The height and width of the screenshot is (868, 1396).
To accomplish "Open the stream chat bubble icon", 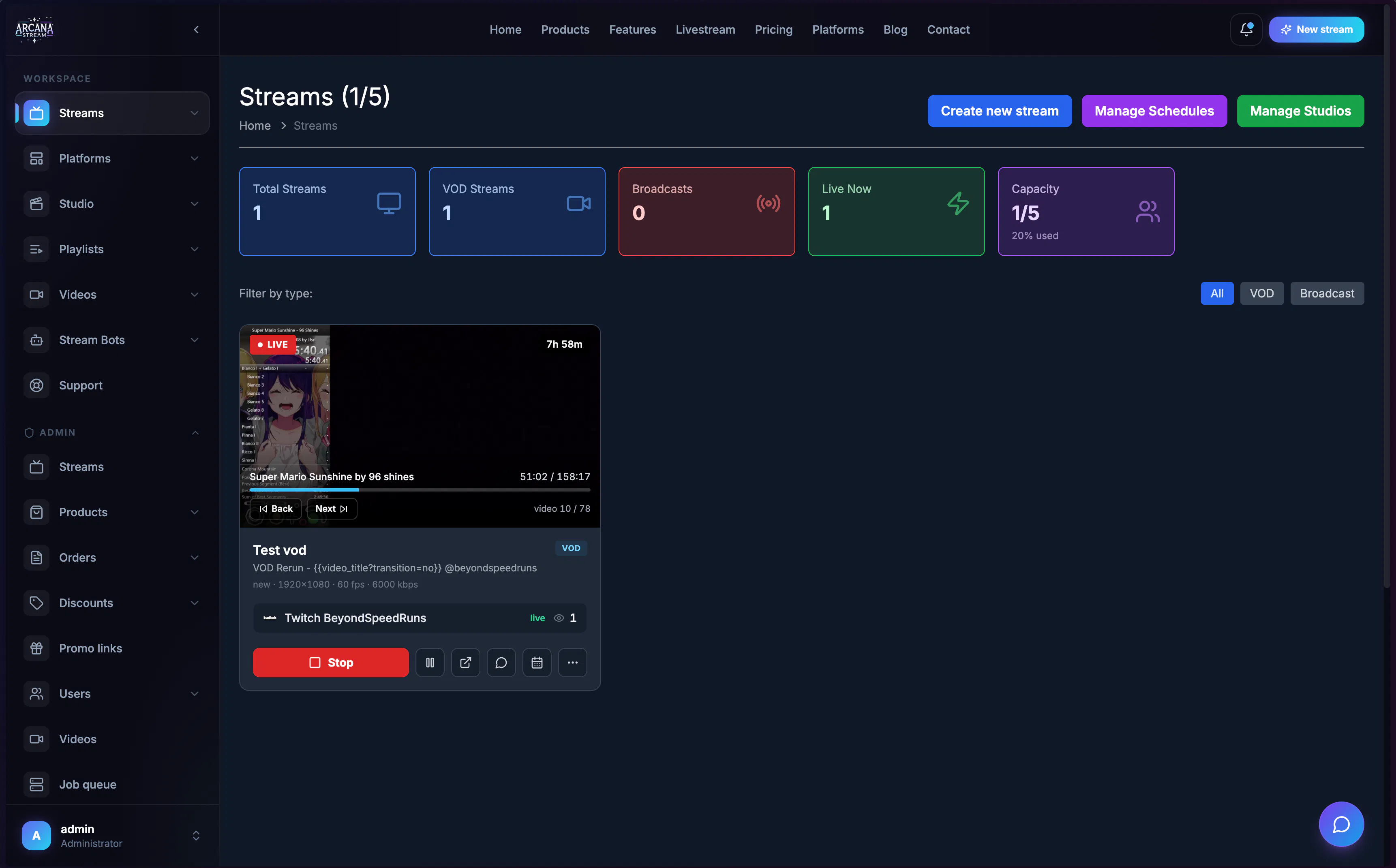I will [x=501, y=663].
